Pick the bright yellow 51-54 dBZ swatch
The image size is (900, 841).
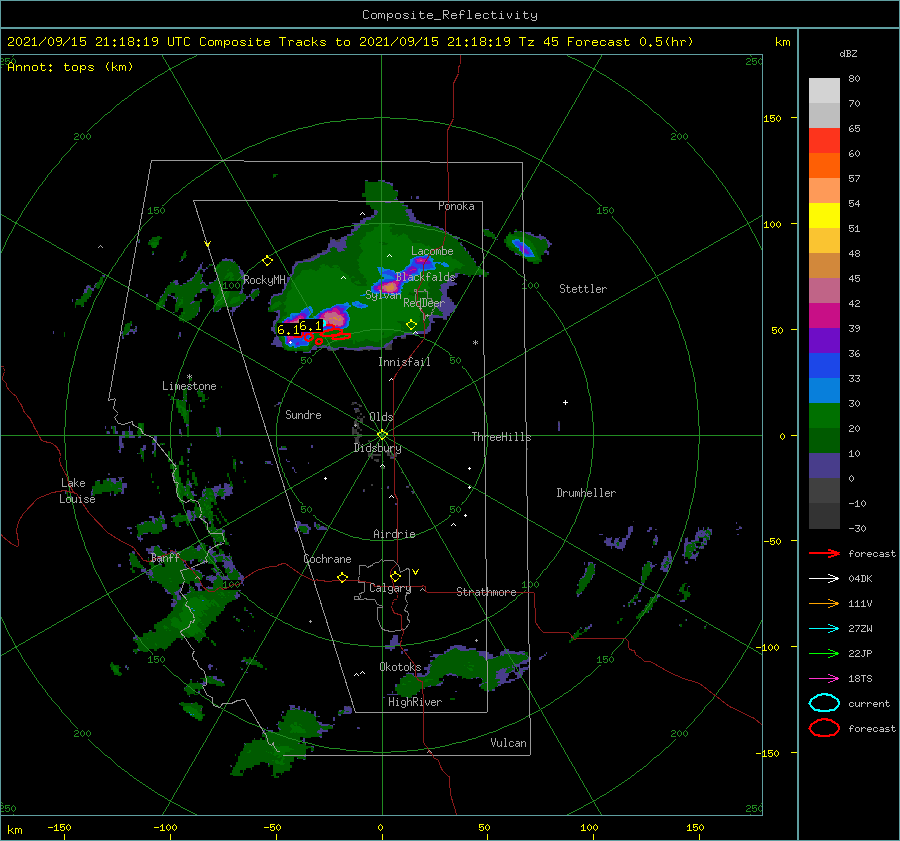tap(824, 216)
